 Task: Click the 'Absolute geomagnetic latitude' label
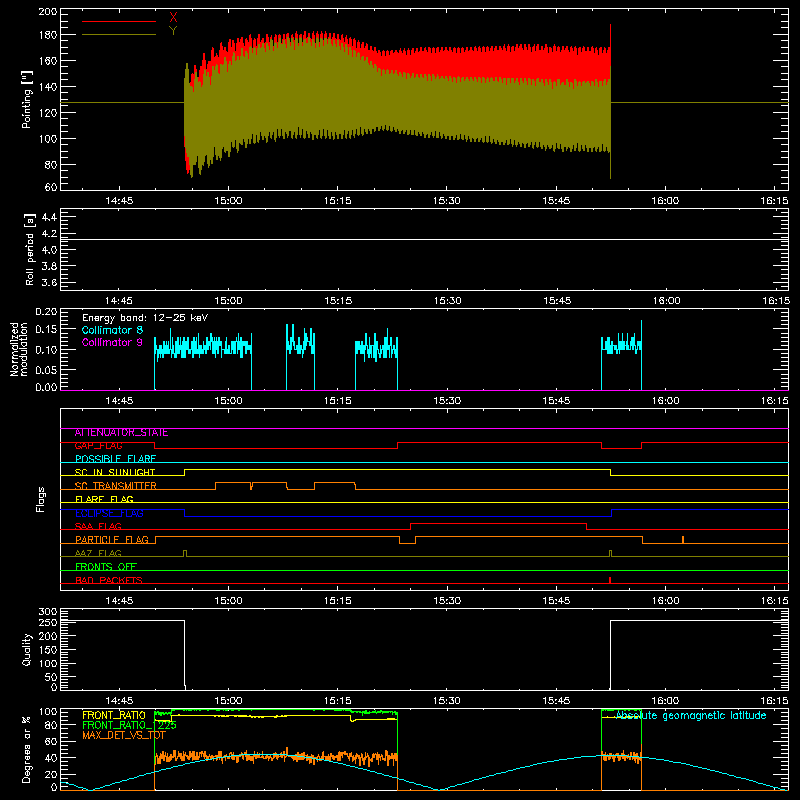pyautogui.click(x=691, y=715)
